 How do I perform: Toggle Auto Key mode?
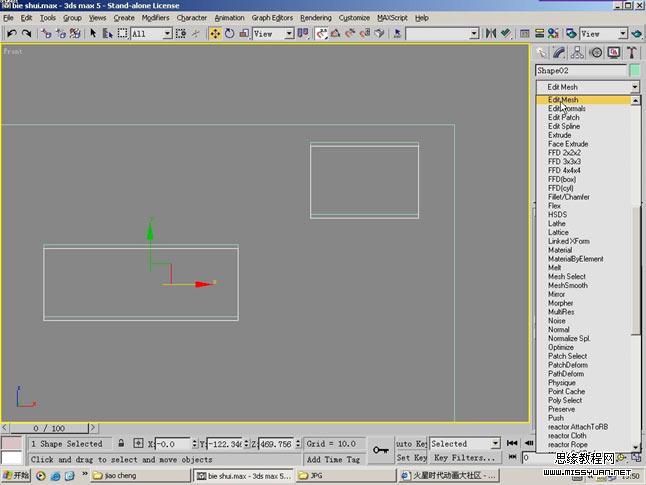[x=411, y=443]
